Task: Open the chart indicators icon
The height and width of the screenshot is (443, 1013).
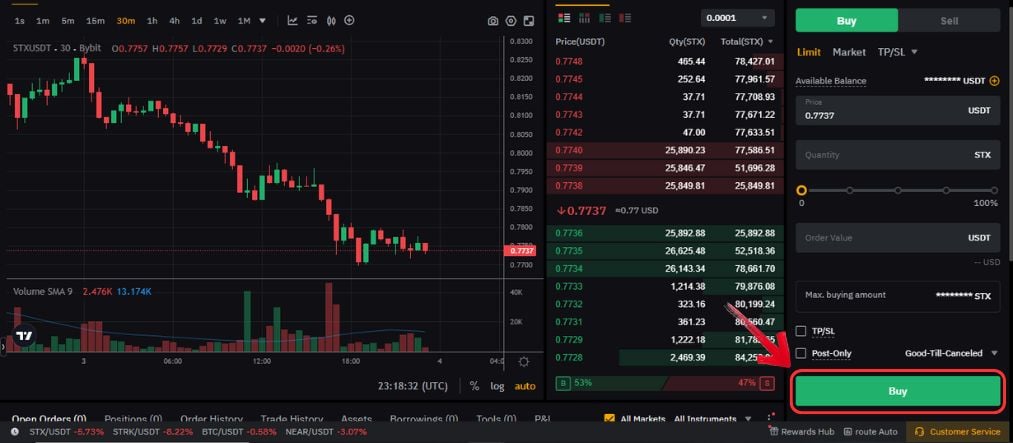Action: (x=293, y=21)
